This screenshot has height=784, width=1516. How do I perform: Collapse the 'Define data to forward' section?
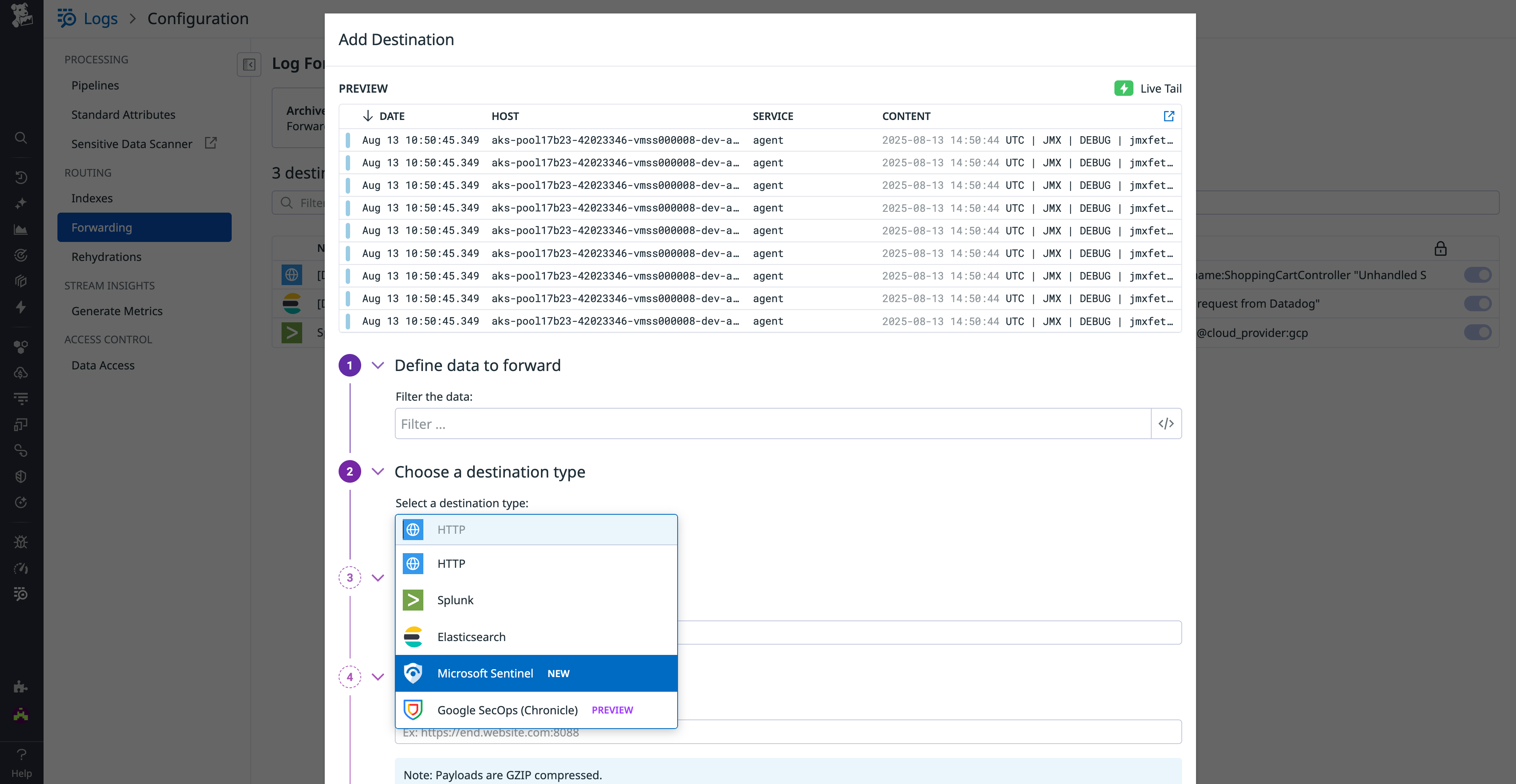(378, 365)
